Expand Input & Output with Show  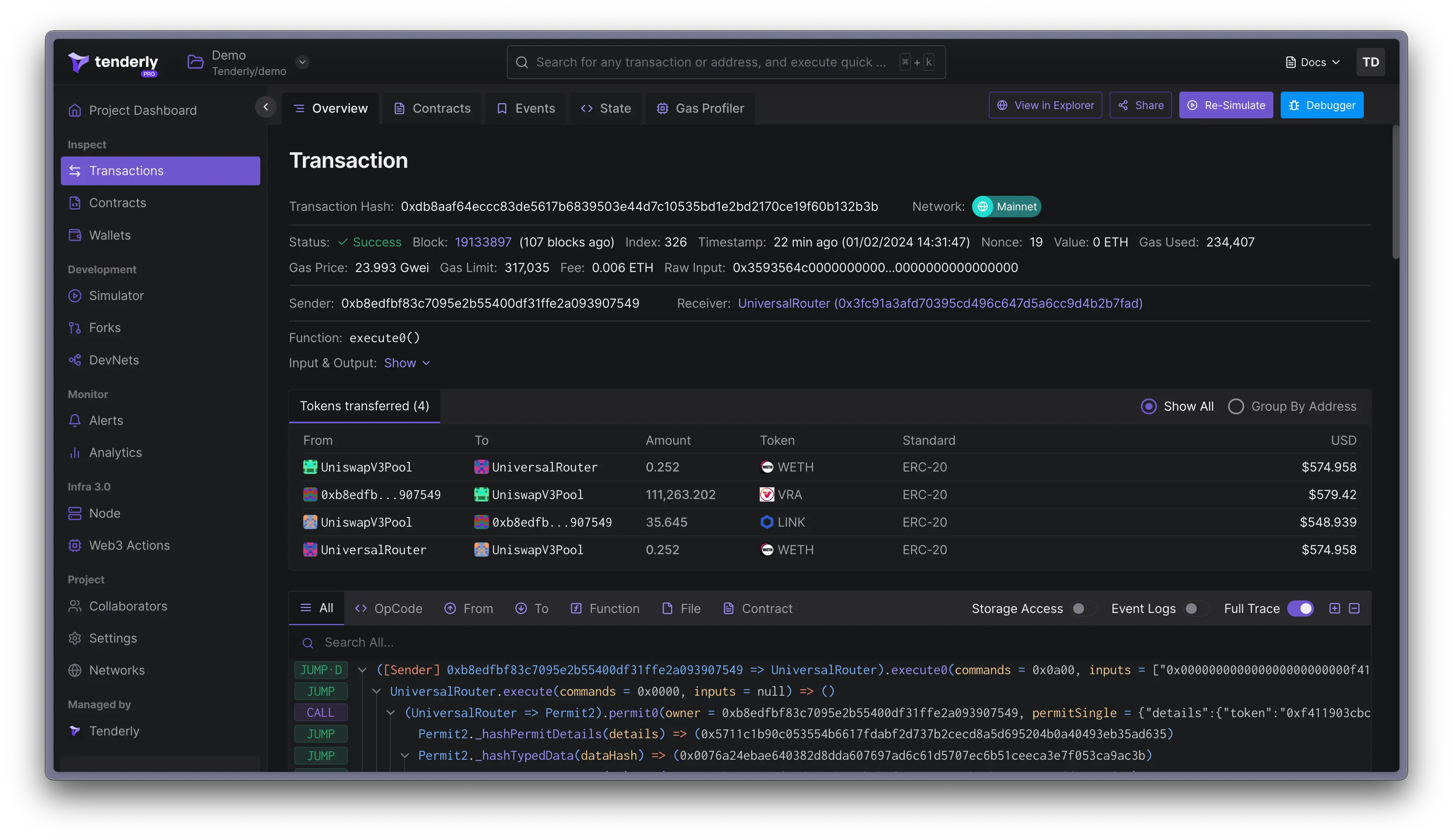407,363
